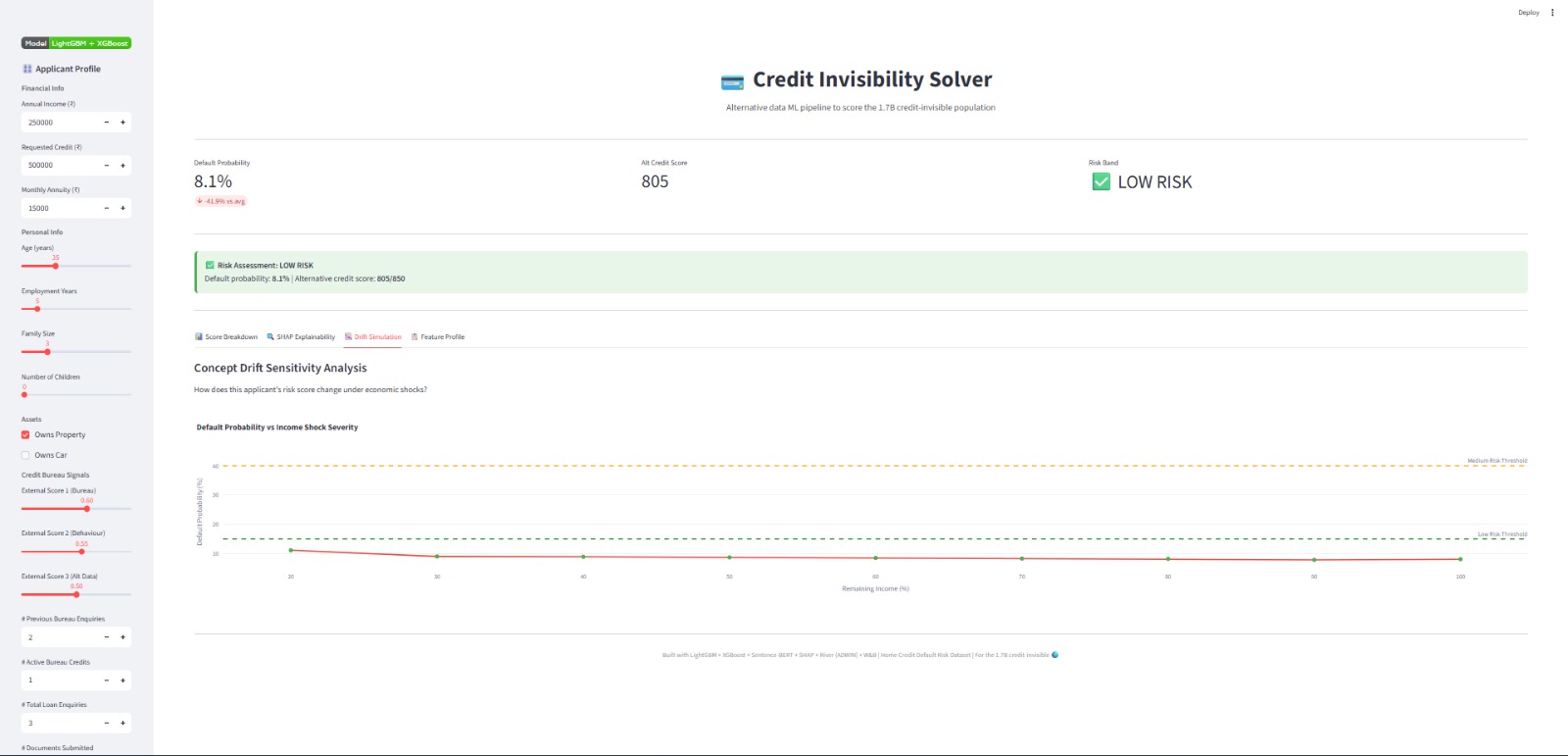Viewport: 1568px width, 756px height.
Task: Increment Previous Bureau Enquiries with plus icon
Action: coord(122,637)
